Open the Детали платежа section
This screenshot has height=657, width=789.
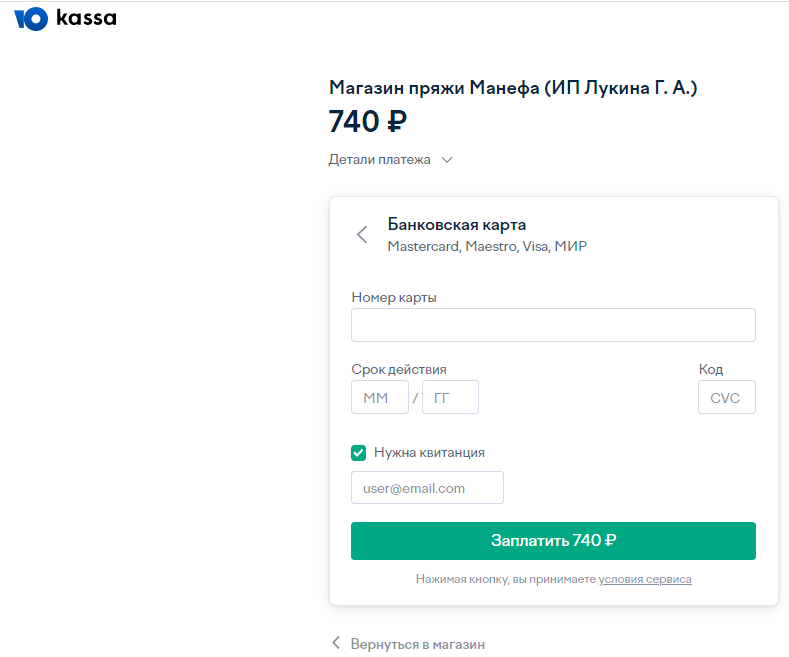point(379,159)
